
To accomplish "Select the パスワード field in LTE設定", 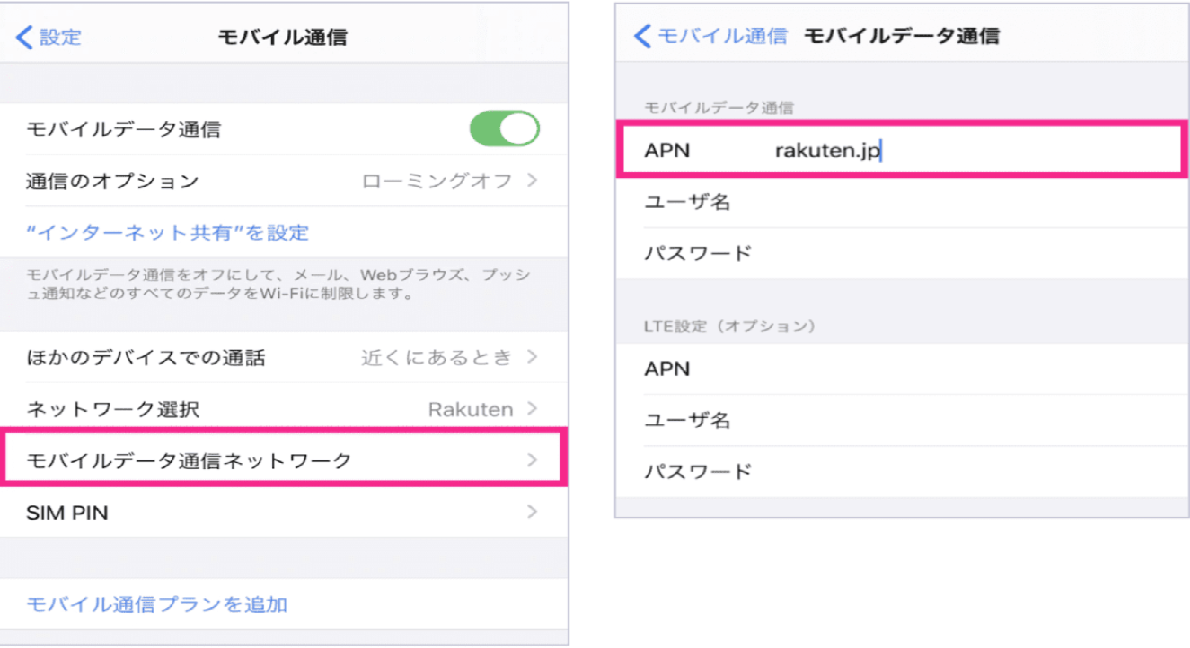I will (902, 471).
